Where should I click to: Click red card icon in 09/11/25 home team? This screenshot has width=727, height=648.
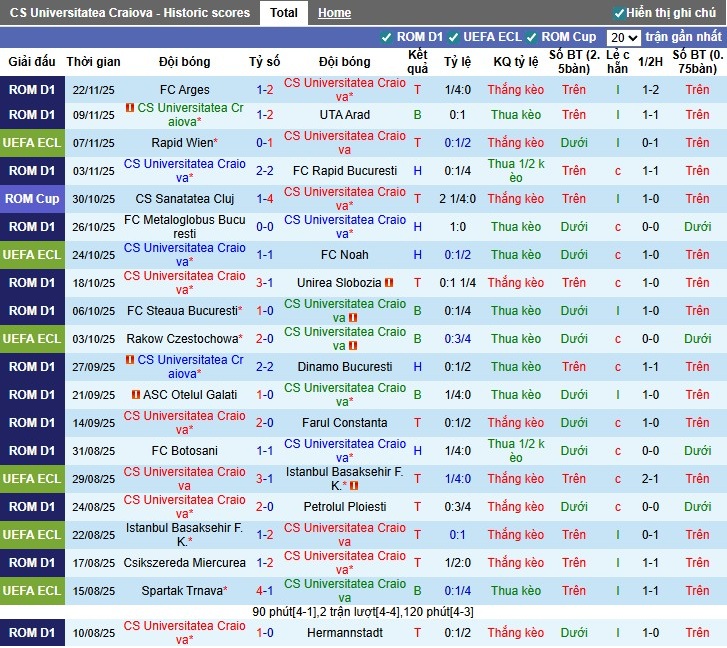(x=130, y=108)
